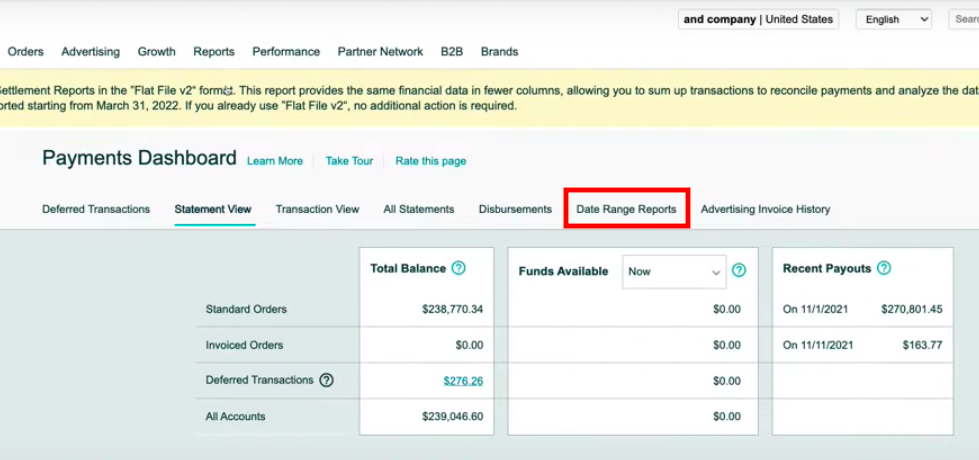This screenshot has width=979, height=460.
Task: Open the Partner Network menu
Action: 379,52
